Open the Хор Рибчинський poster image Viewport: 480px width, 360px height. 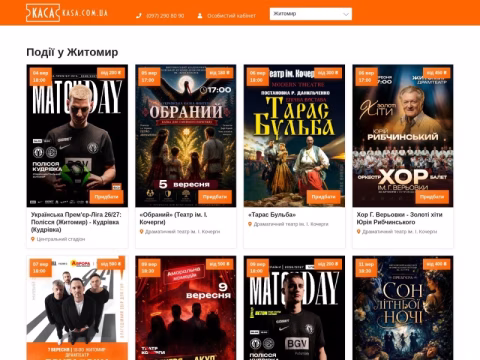pyautogui.click(x=403, y=136)
